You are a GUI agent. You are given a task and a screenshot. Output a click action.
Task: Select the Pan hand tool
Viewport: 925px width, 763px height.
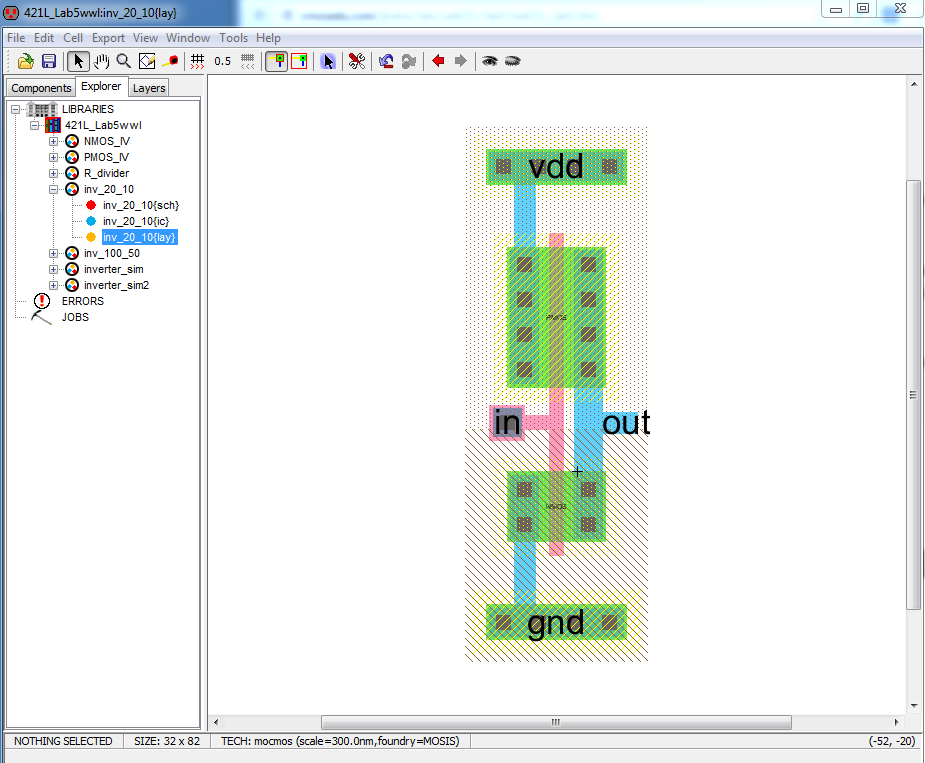(x=101, y=61)
